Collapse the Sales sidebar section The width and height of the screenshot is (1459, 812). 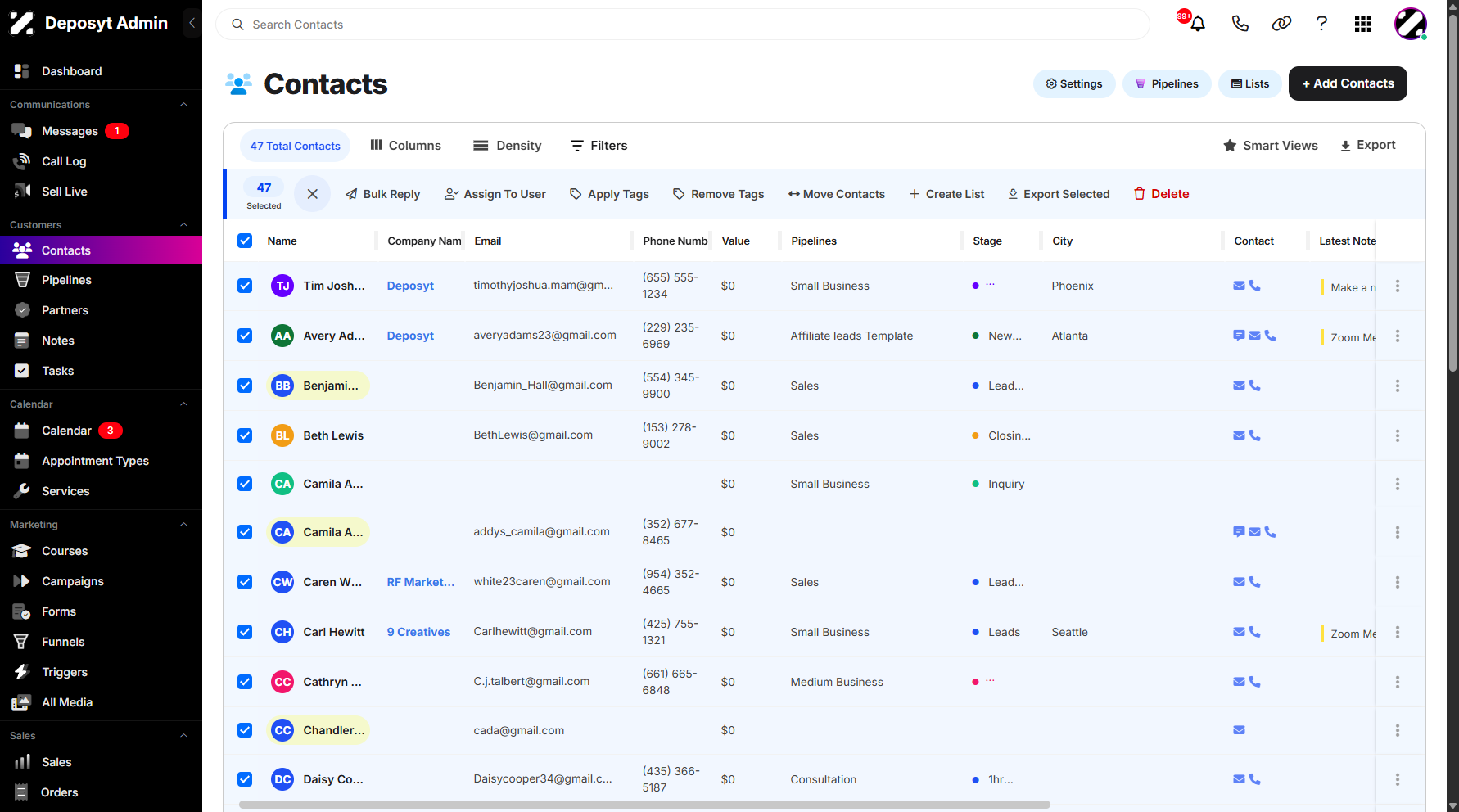pos(183,736)
